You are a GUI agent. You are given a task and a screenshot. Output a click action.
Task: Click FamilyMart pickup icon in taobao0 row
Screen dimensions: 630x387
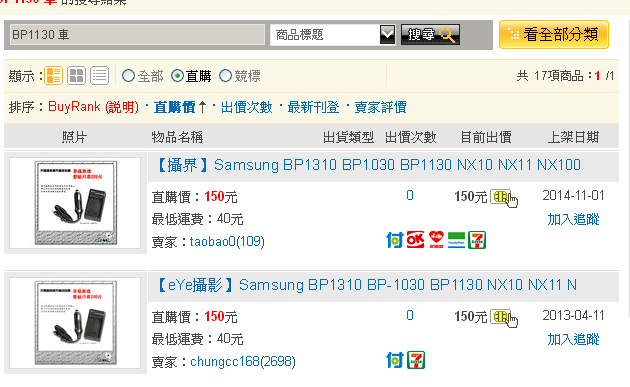(x=456, y=240)
